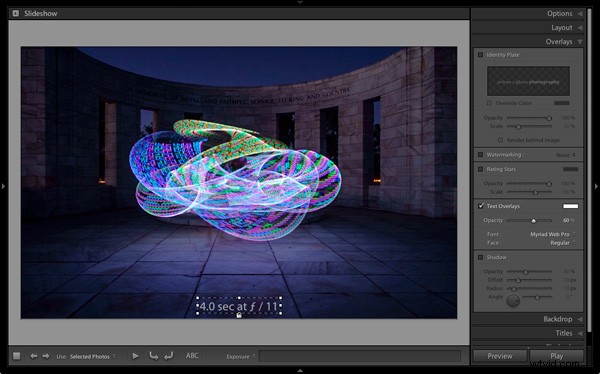The height and width of the screenshot is (374, 600).
Task: Toggle top module bar with top arrow
Action: [300, 2]
